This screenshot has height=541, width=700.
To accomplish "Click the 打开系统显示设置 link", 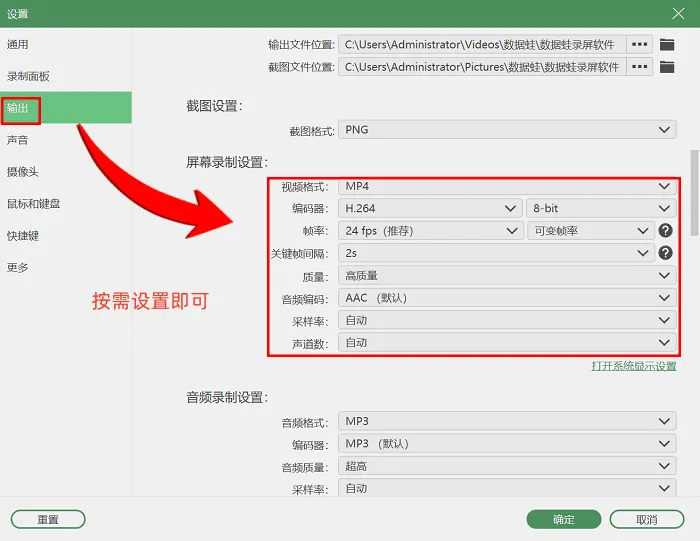I will [634, 366].
